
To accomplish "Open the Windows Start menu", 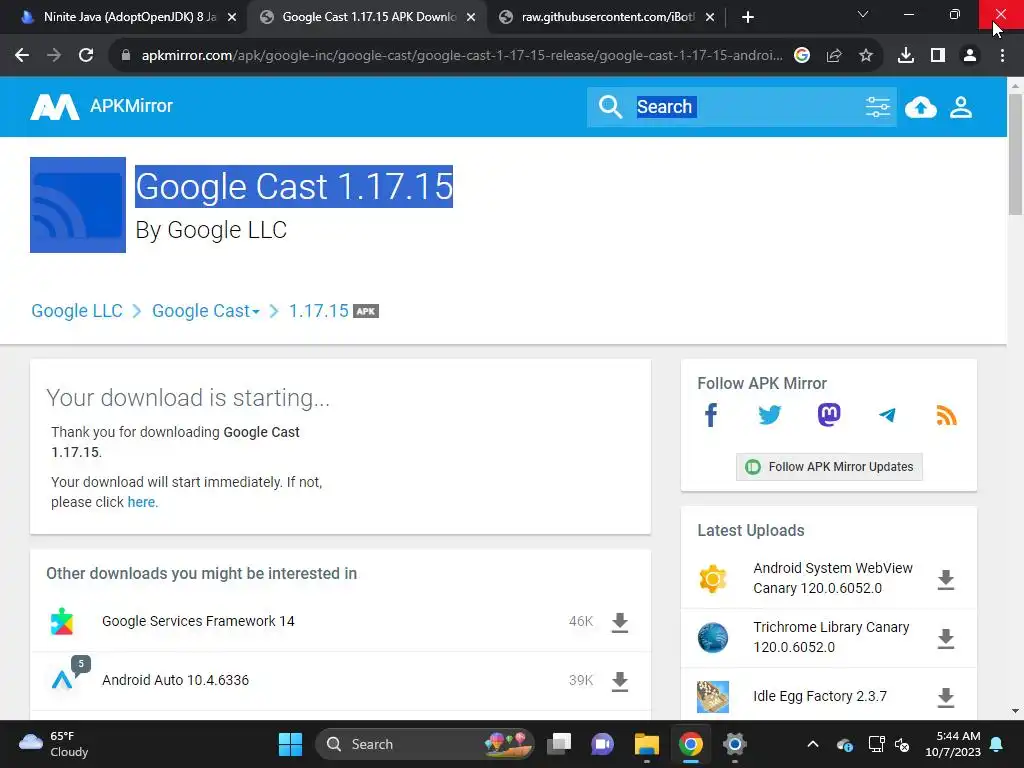I will [290, 744].
